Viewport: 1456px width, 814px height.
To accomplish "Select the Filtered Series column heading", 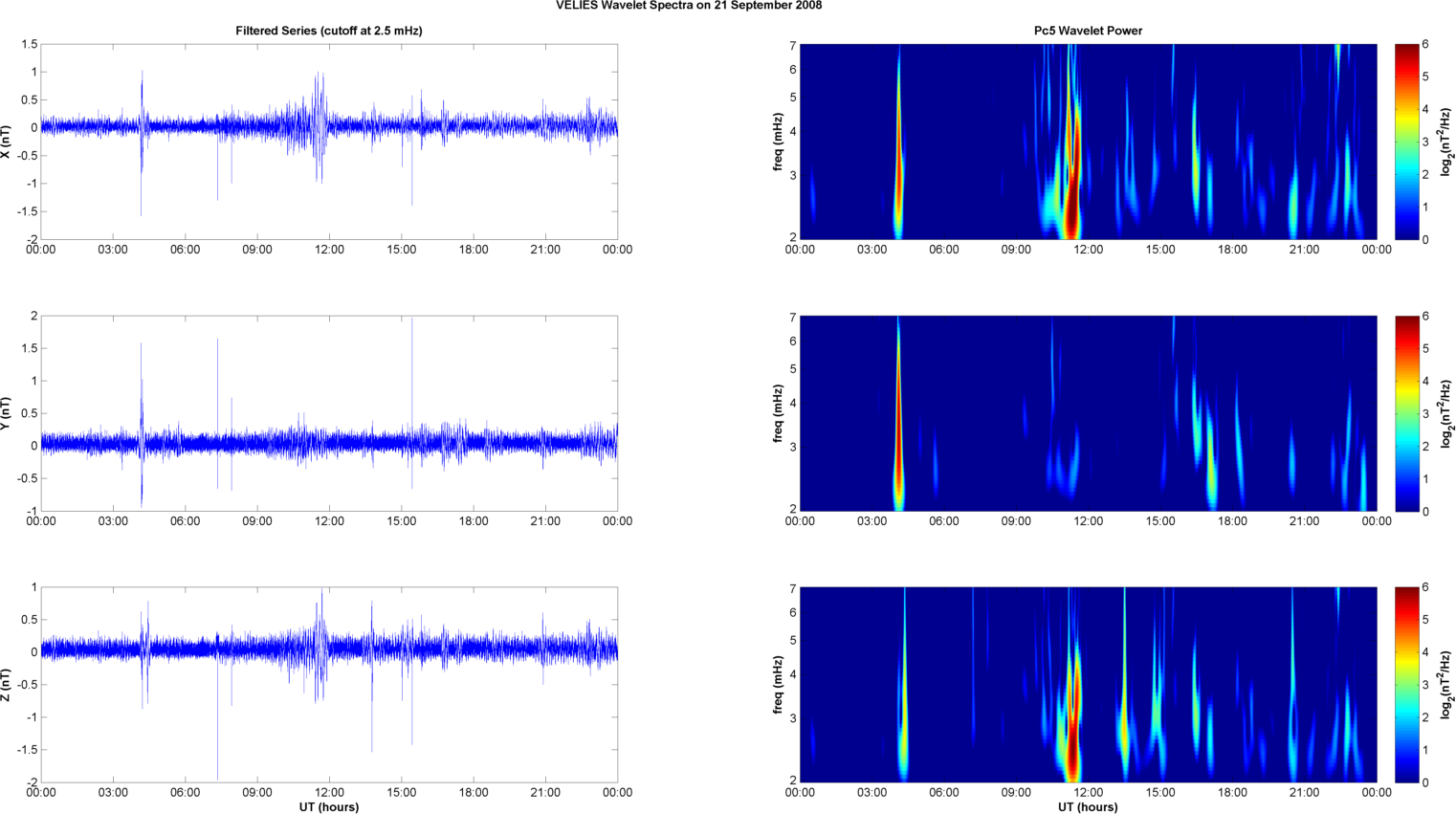I will pyautogui.click(x=329, y=31).
